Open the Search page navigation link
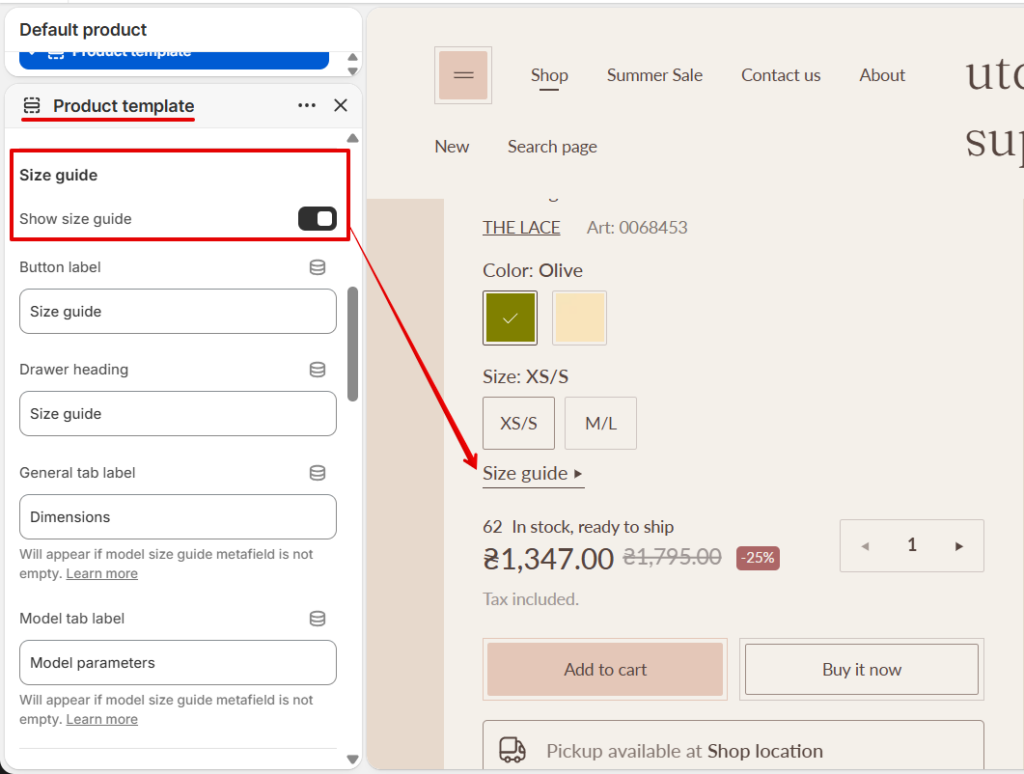This screenshot has height=774, width=1024. point(552,146)
